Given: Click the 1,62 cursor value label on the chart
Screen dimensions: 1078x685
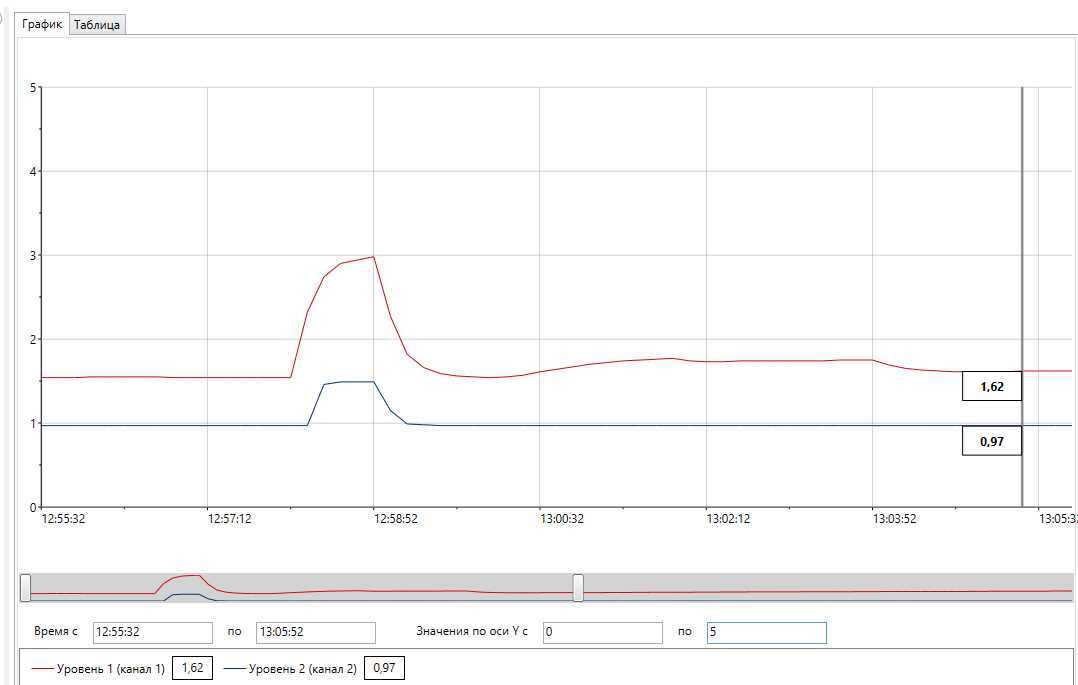Looking at the screenshot, I should point(991,386).
